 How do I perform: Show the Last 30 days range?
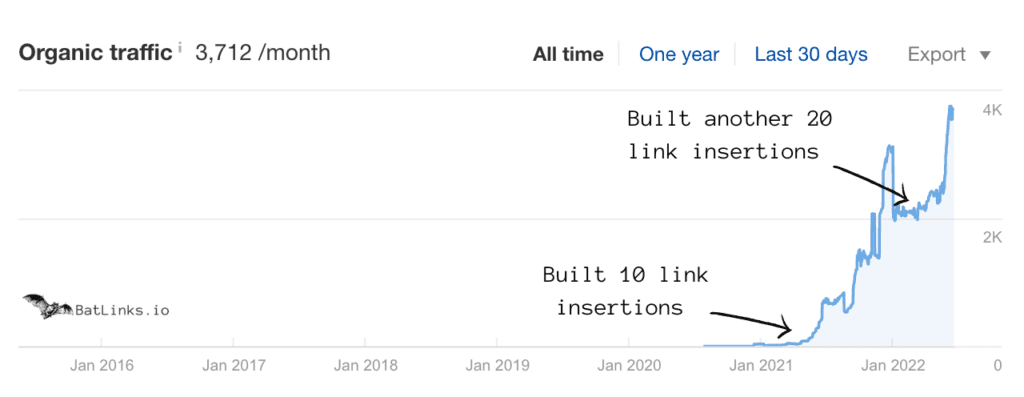[811, 54]
